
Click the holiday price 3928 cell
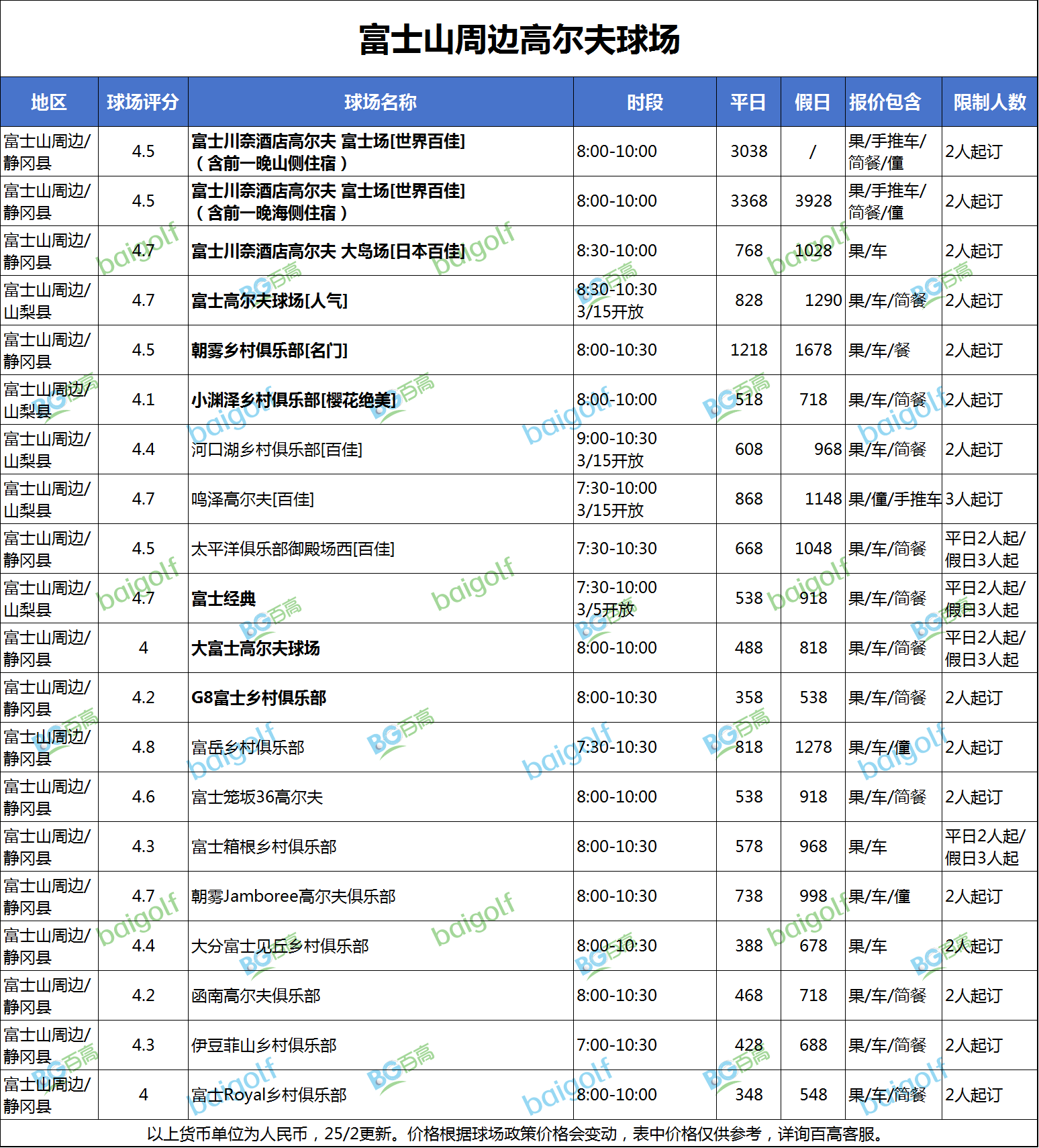813,201
